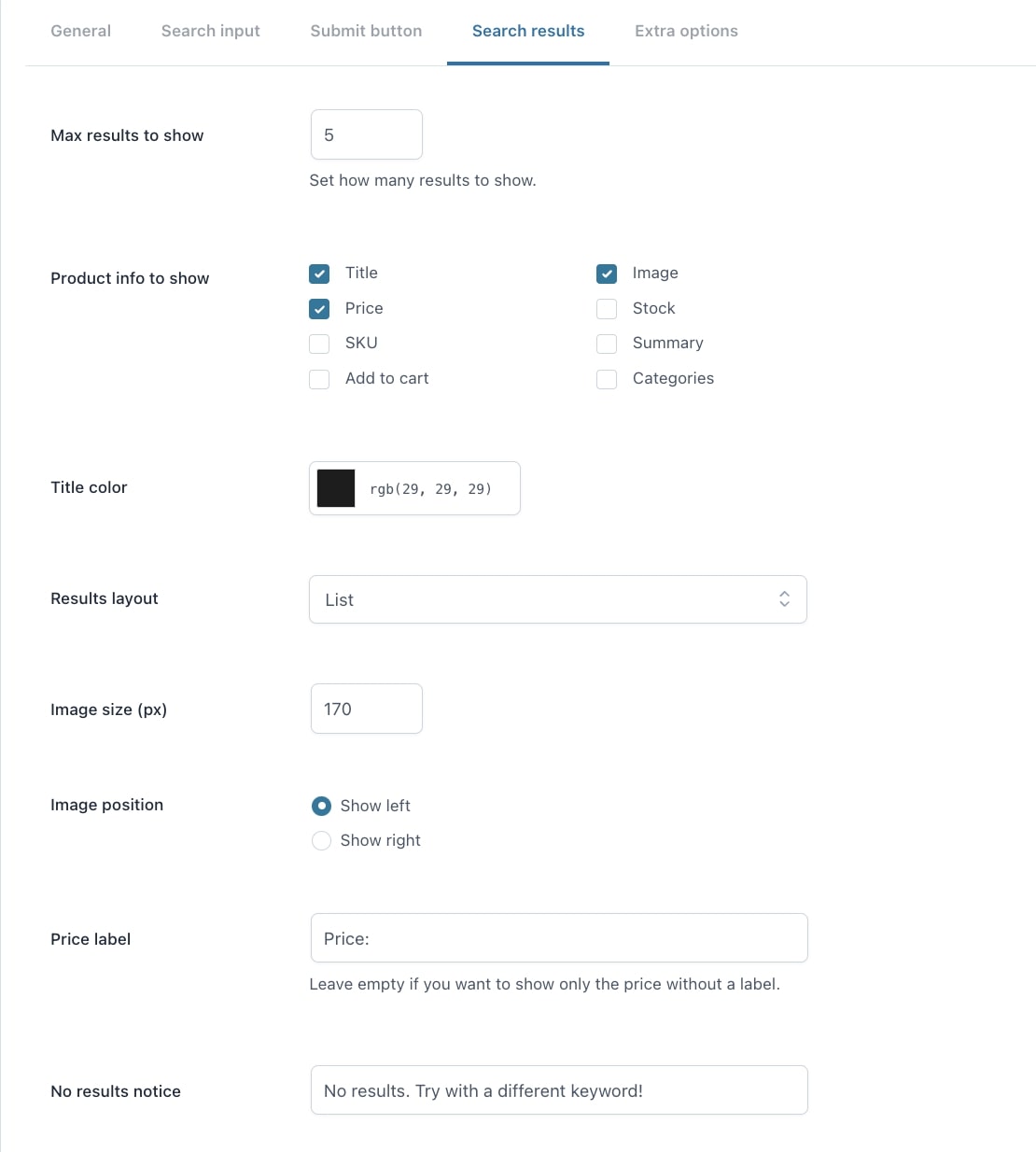Open the Submit button tab
Image resolution: width=1036 pixels, height=1152 pixels.
(366, 31)
